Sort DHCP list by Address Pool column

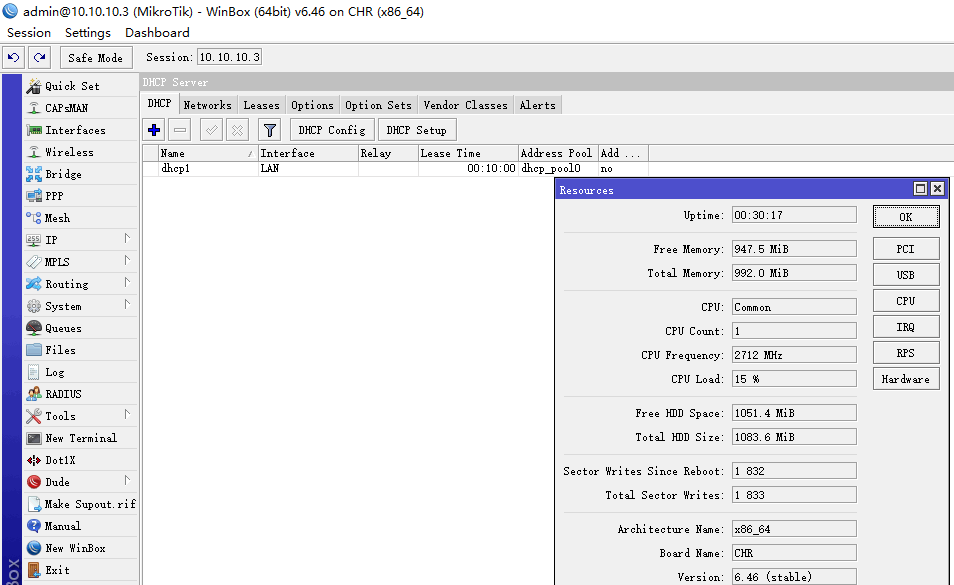[x=558, y=153]
